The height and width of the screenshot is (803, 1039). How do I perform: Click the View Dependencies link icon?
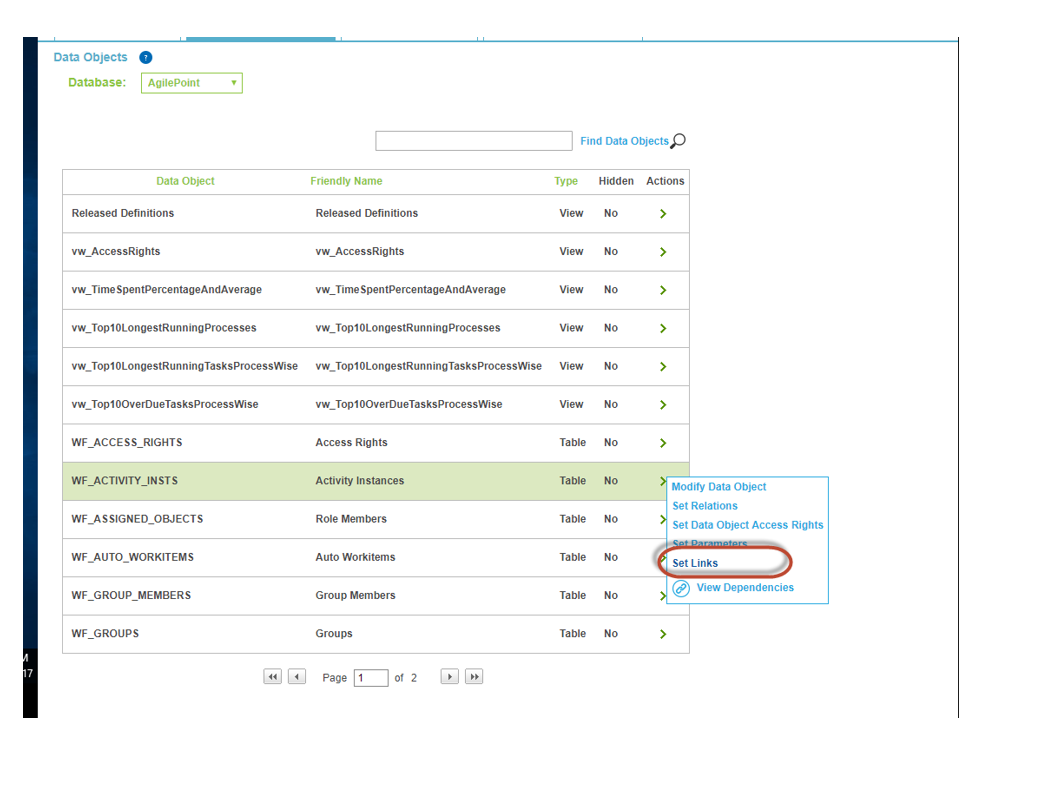point(681,589)
